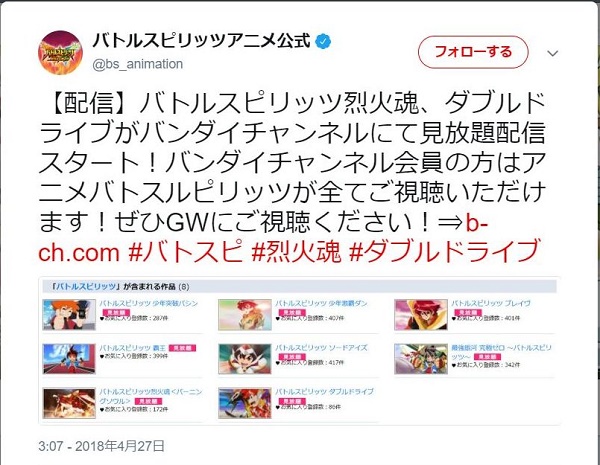The image size is (600, 465).
Task: Open the tweet options chevron menu
Action: tap(553, 53)
